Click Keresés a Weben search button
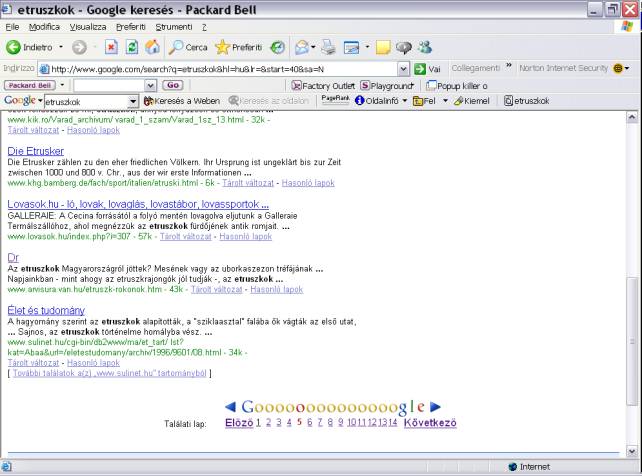Screen dimensions: 642x476 click(x=182, y=101)
